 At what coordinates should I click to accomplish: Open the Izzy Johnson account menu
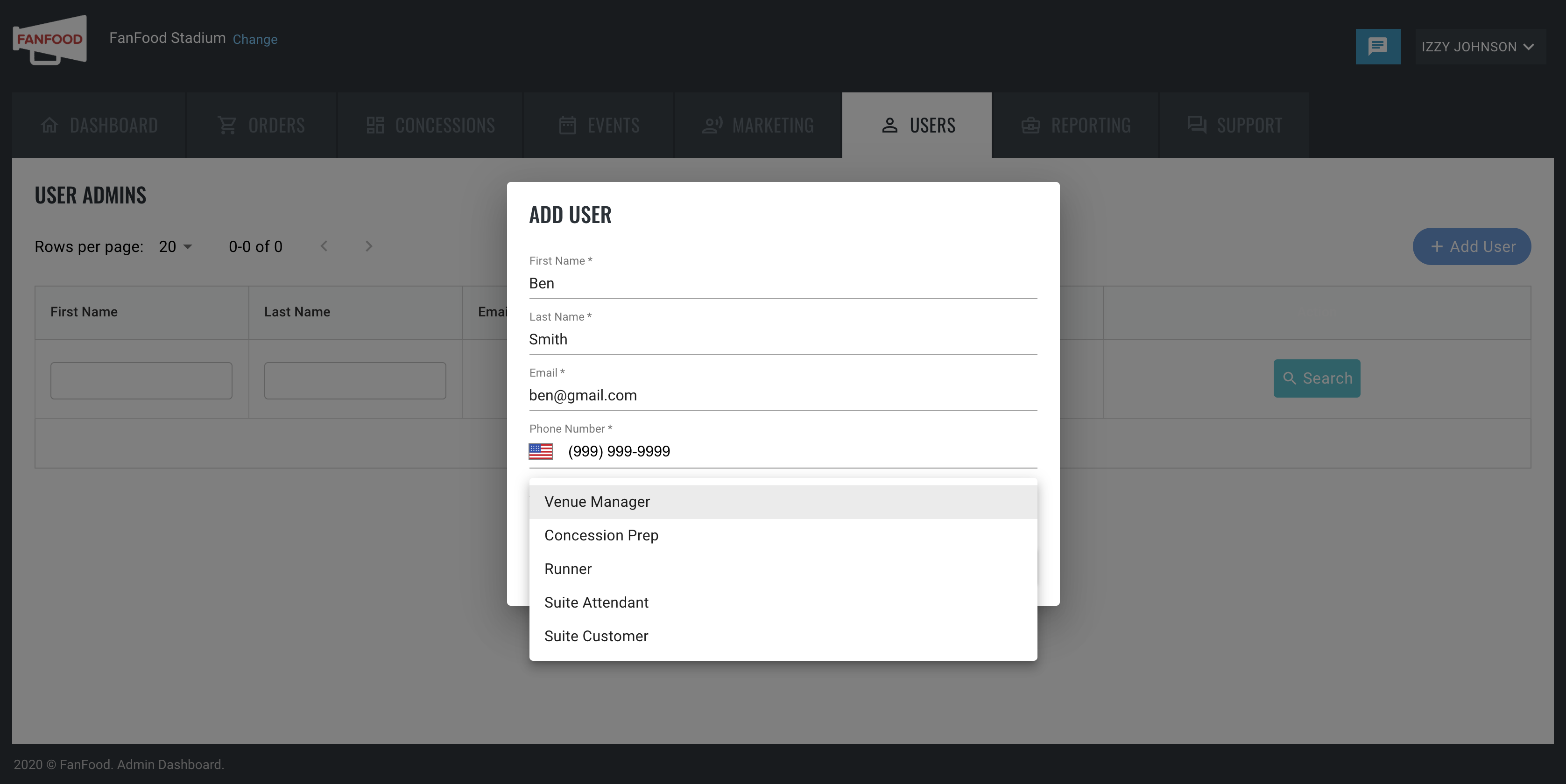1480,47
